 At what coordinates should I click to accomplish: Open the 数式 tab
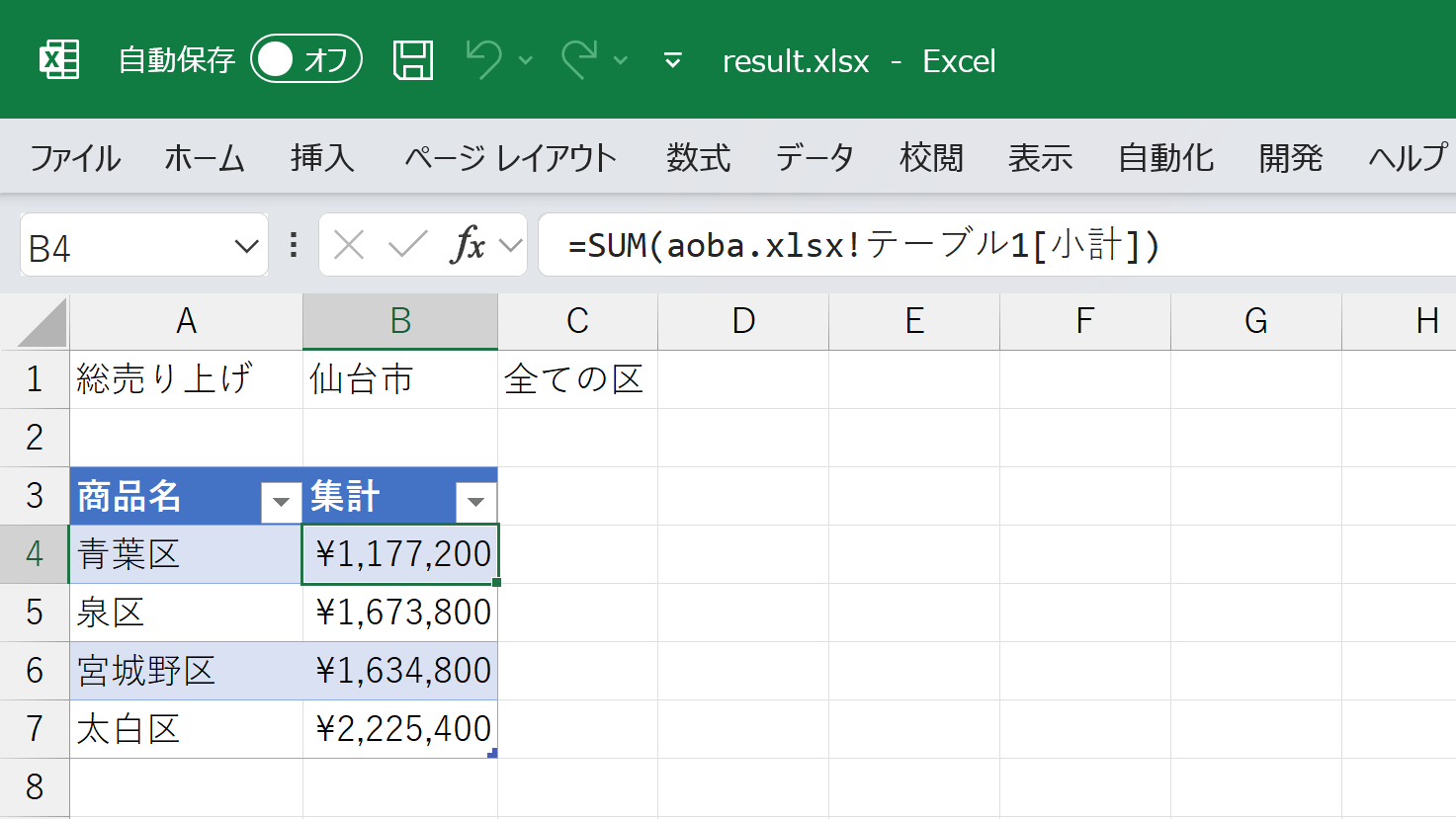point(698,158)
